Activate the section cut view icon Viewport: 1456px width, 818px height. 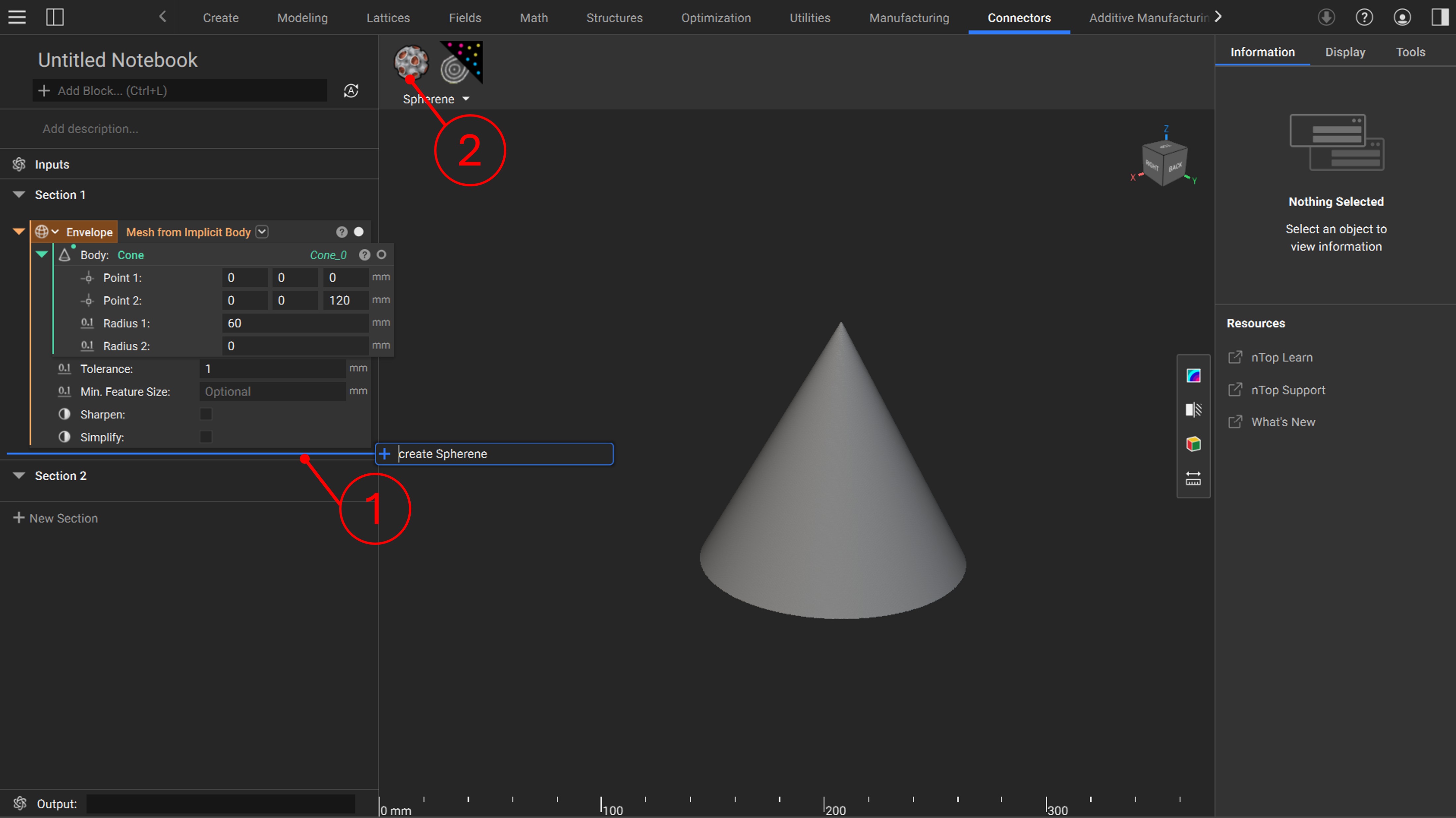pos(1193,410)
